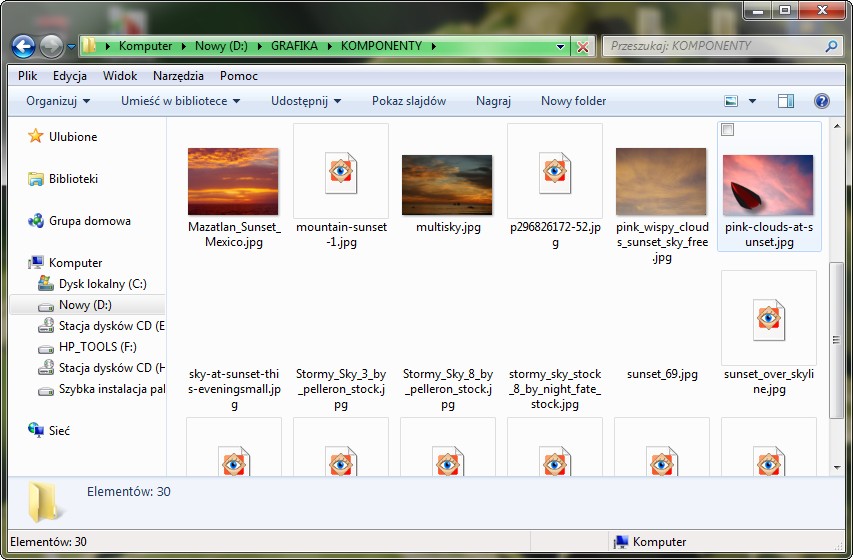Click the Nagraj toolbar button

tap(493, 101)
